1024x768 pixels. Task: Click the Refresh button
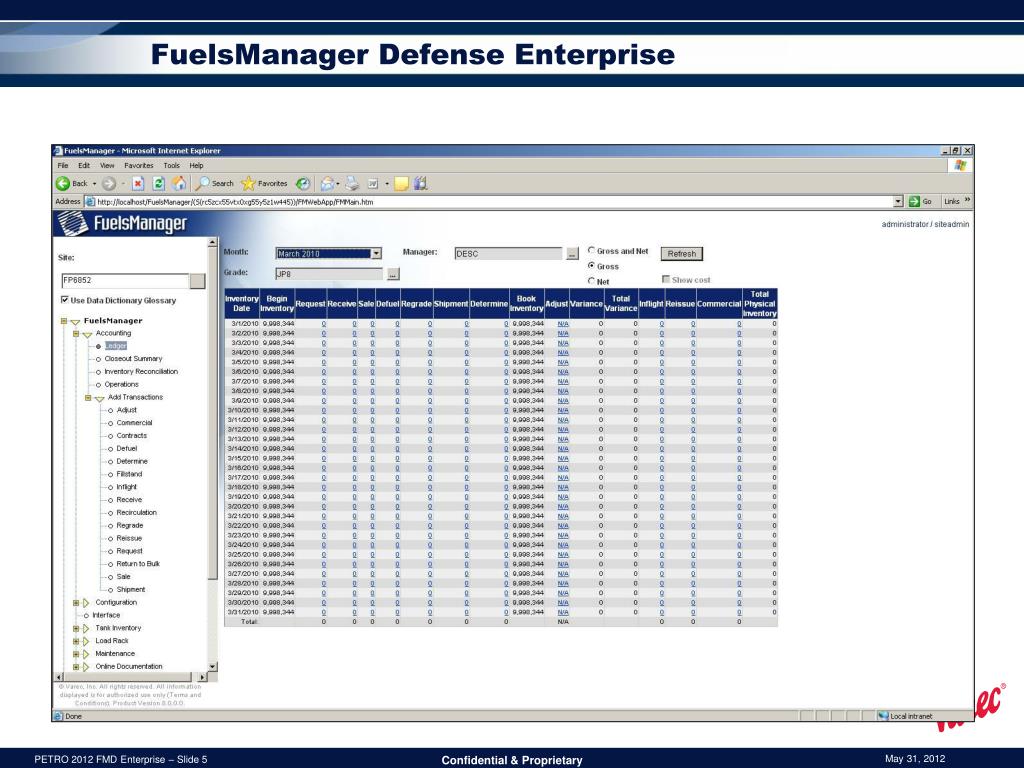pos(682,253)
